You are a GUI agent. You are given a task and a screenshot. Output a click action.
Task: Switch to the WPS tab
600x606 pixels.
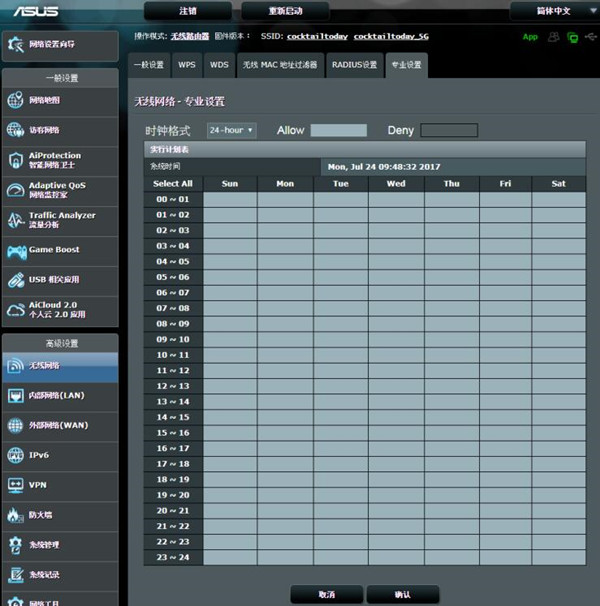coord(187,64)
